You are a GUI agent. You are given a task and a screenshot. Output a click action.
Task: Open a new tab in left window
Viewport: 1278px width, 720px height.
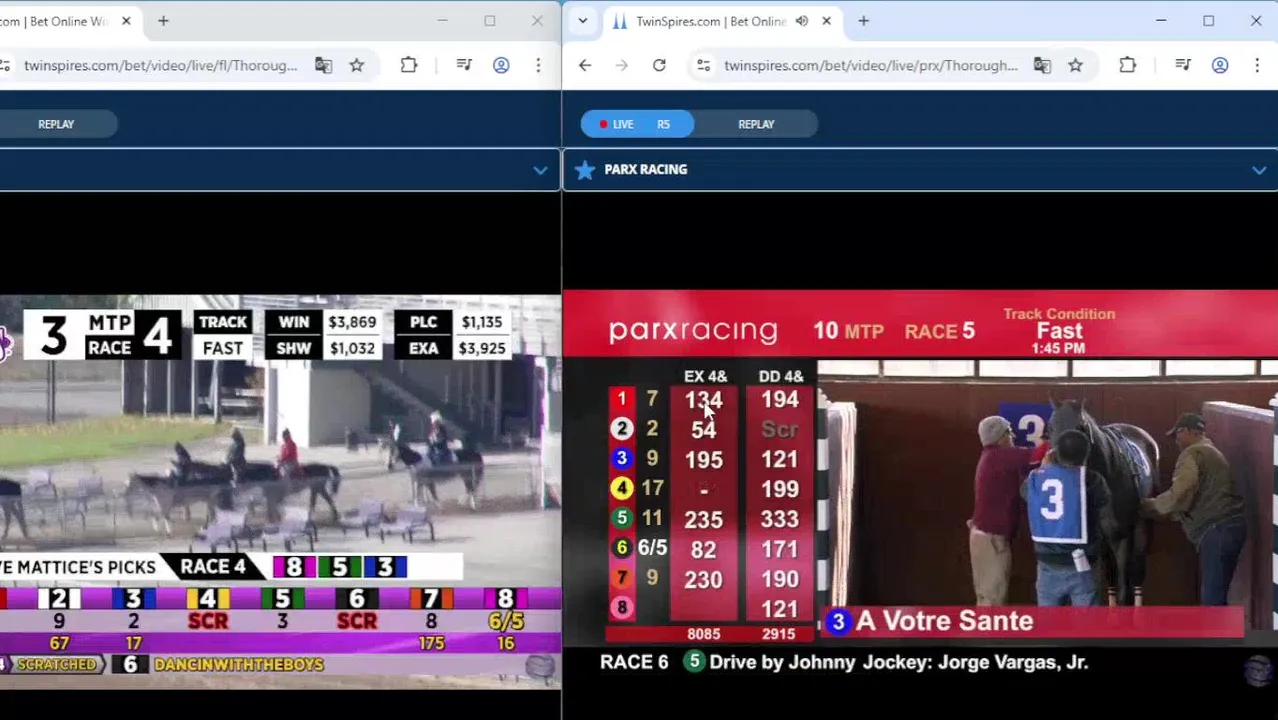pos(163,21)
